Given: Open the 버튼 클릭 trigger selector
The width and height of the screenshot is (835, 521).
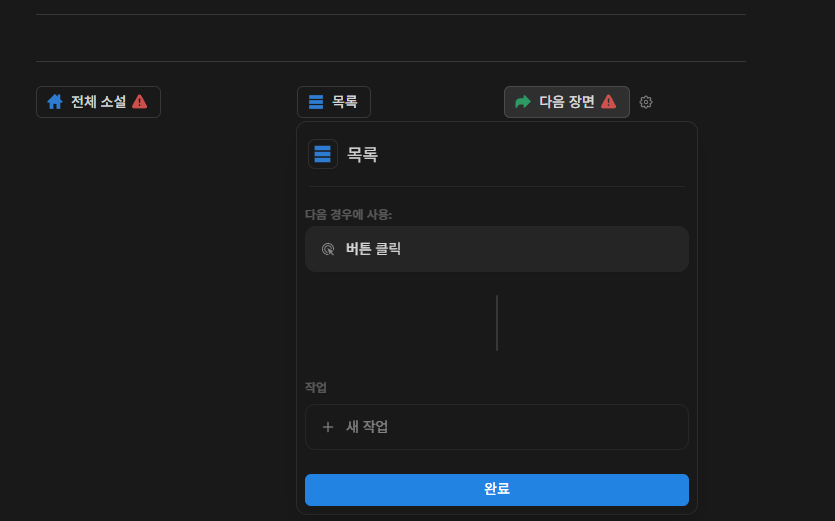Looking at the screenshot, I should pyautogui.click(x=497, y=249).
